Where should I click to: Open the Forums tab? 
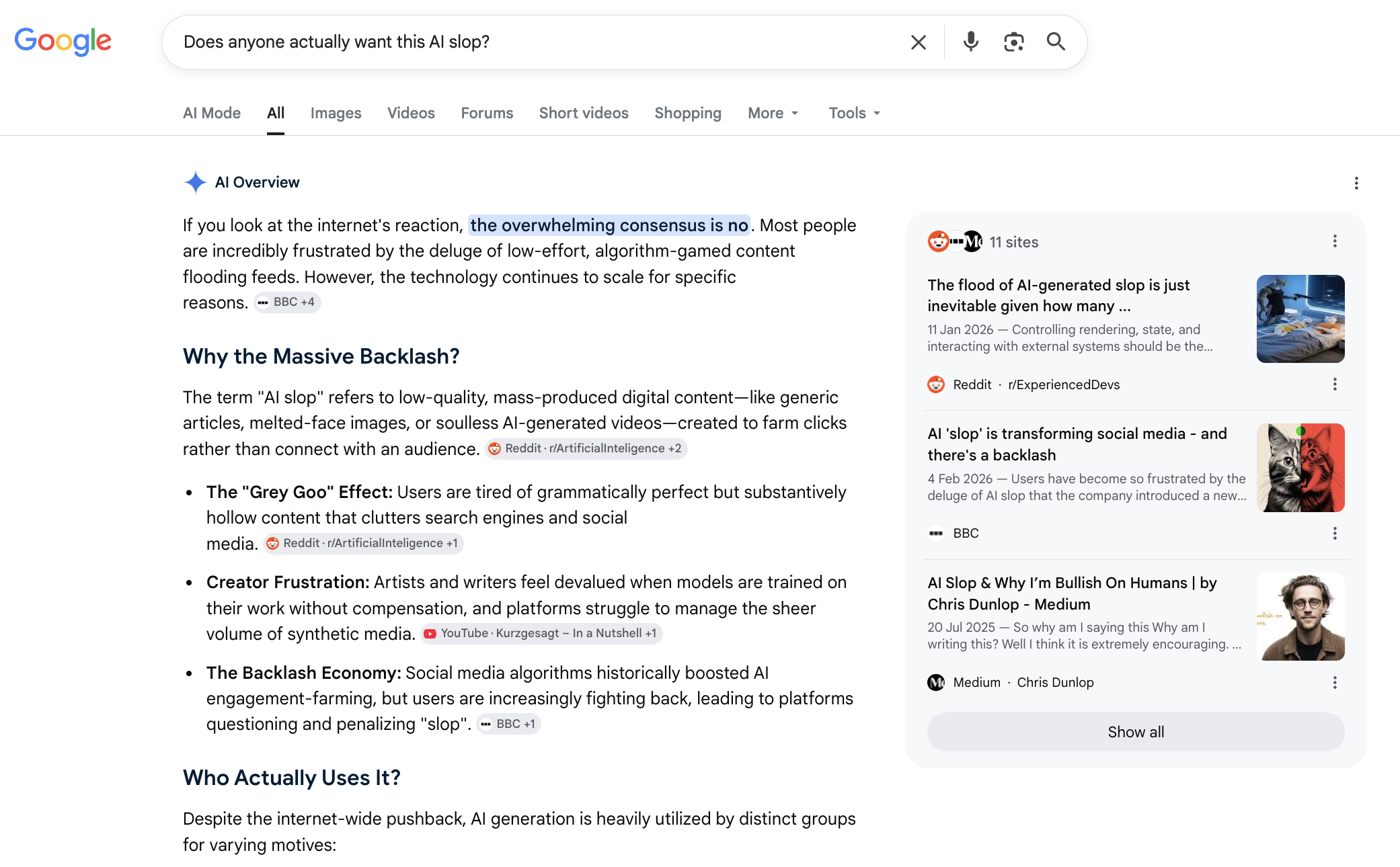487,113
